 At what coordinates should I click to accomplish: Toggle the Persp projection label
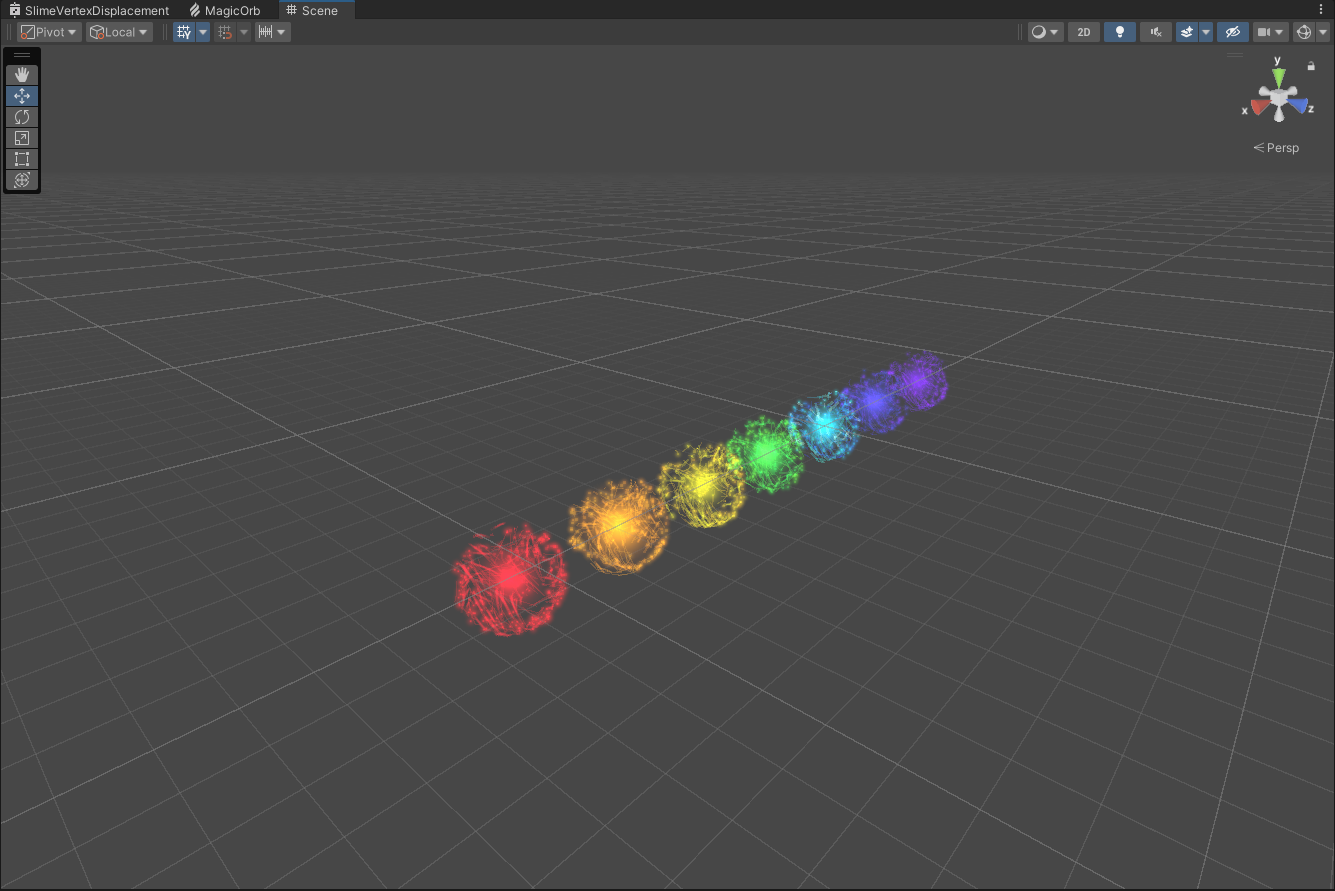pos(1276,148)
